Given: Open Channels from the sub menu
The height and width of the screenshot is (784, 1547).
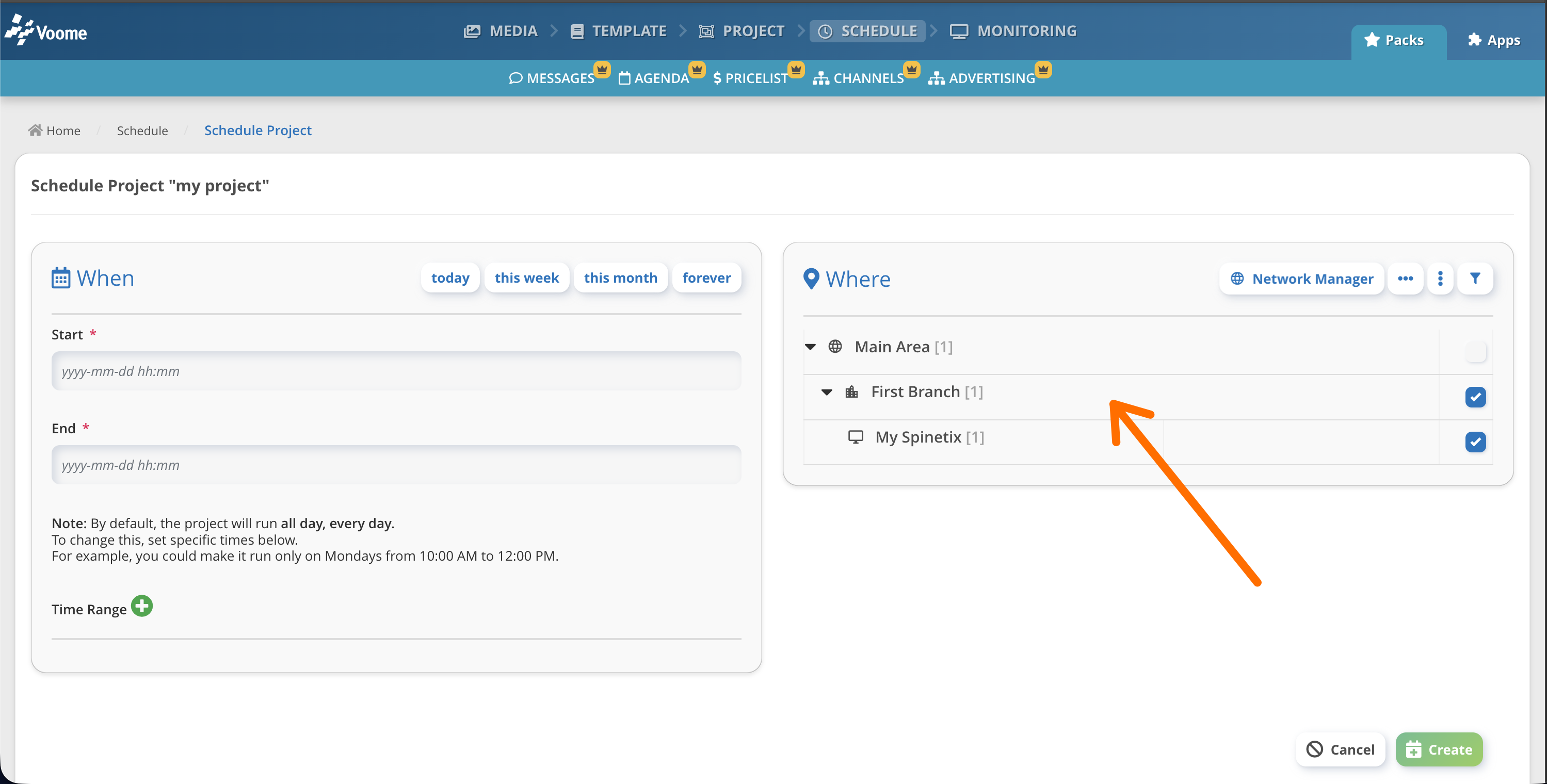Looking at the screenshot, I should pyautogui.click(x=858, y=78).
